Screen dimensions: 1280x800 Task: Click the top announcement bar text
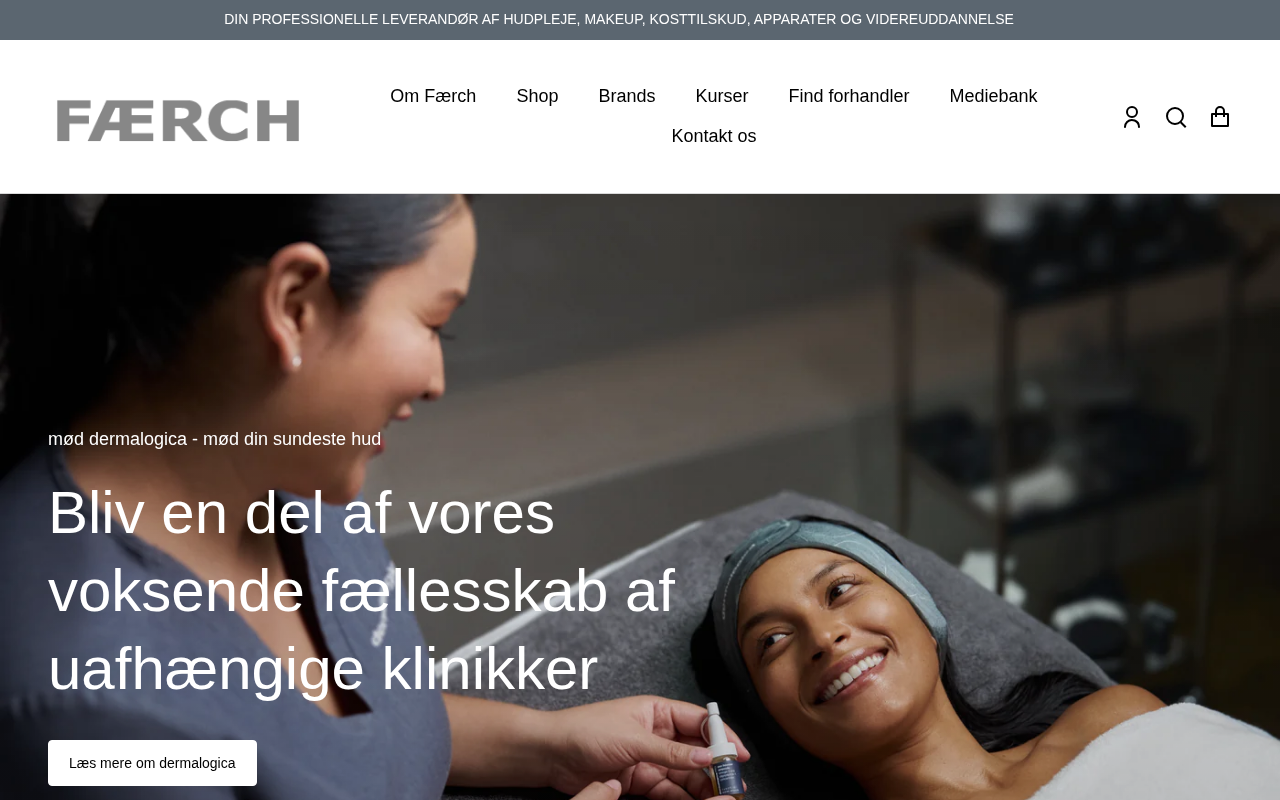pyautogui.click(x=619, y=19)
